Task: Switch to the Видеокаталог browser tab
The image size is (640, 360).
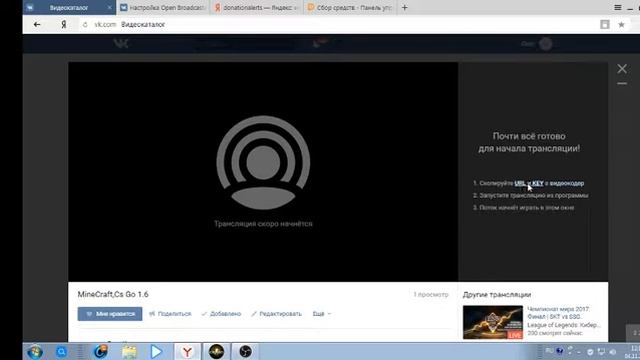Action: [x=69, y=7]
